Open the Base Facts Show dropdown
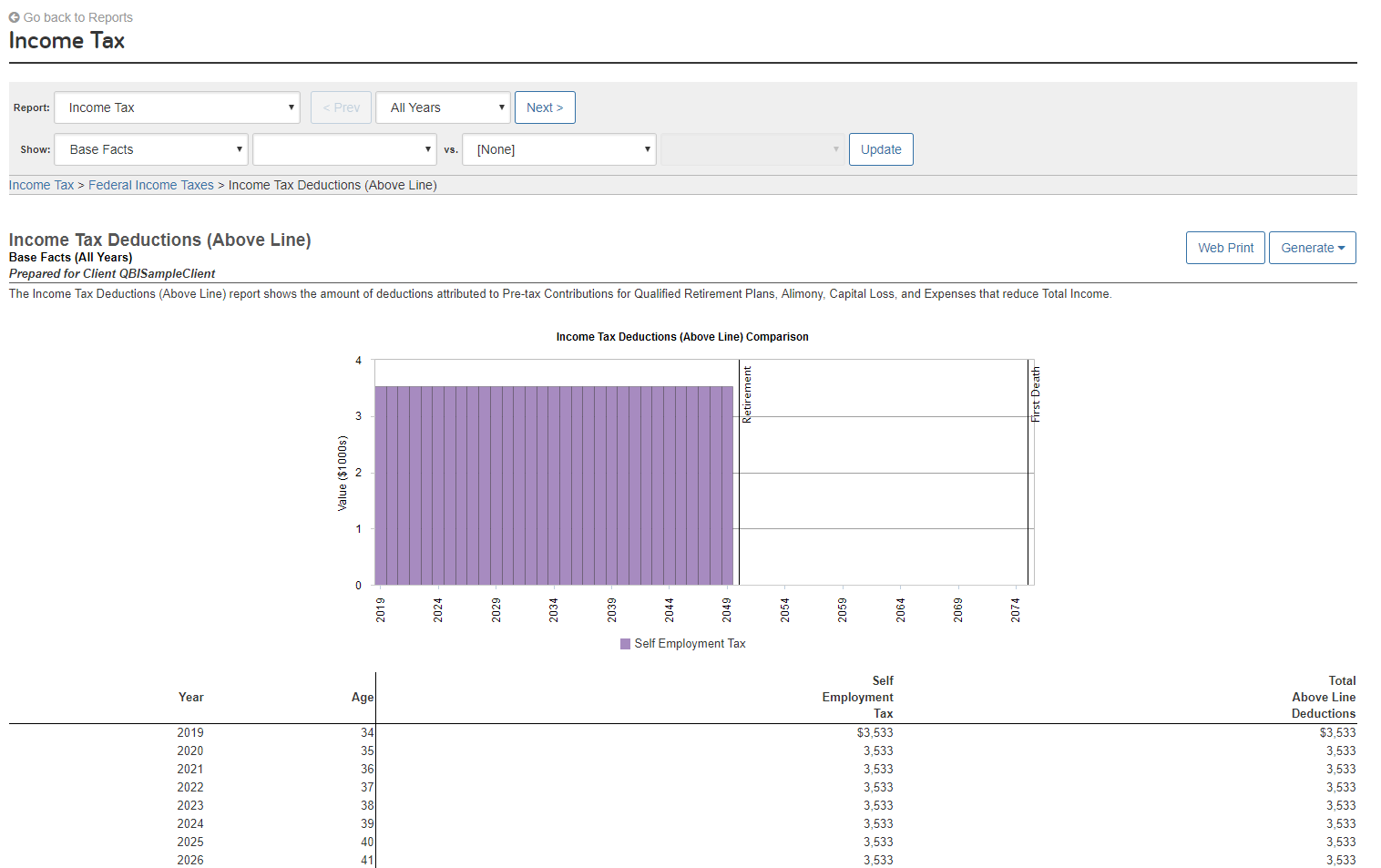The width and height of the screenshot is (1381, 868). click(151, 149)
